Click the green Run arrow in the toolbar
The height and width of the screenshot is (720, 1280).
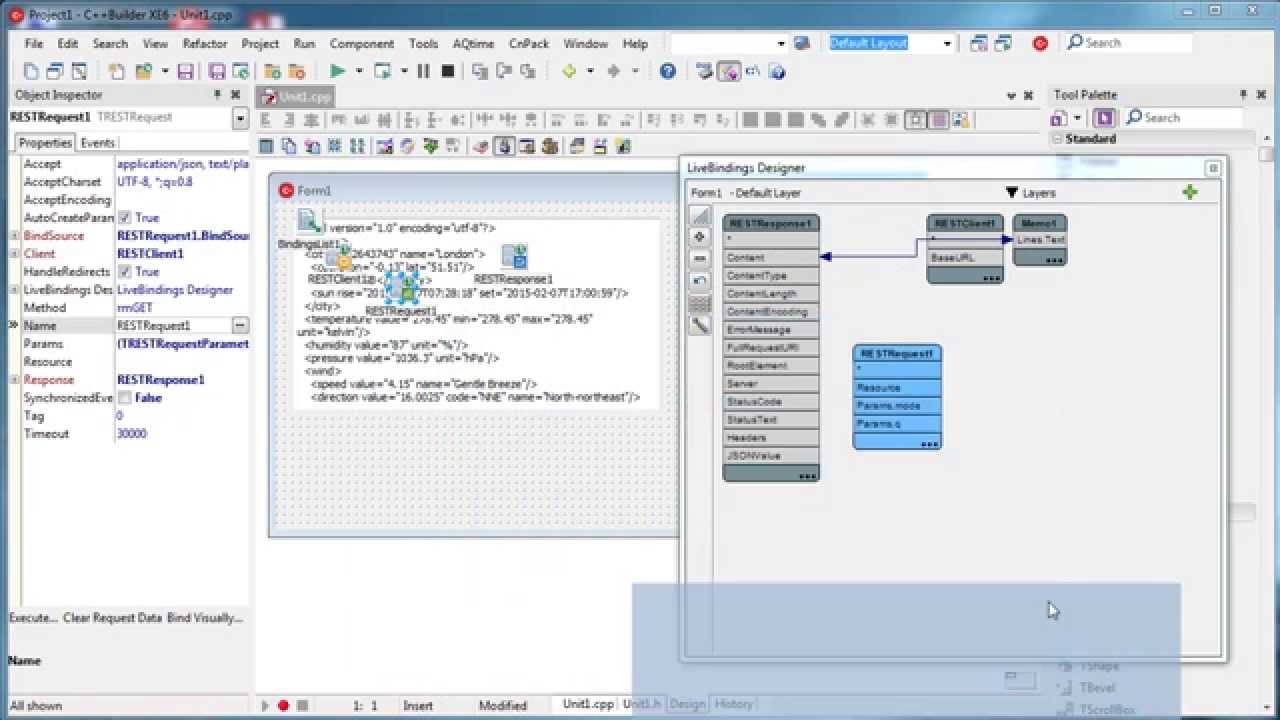338,71
